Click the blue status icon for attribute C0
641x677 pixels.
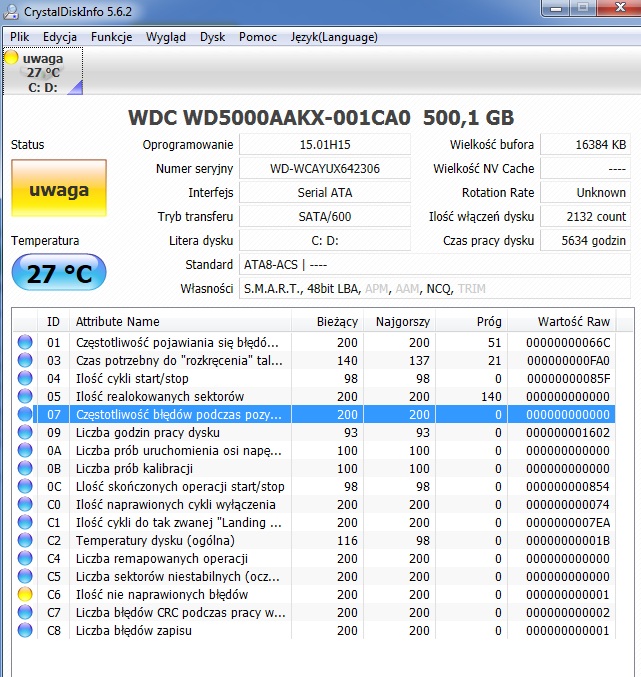click(25, 504)
